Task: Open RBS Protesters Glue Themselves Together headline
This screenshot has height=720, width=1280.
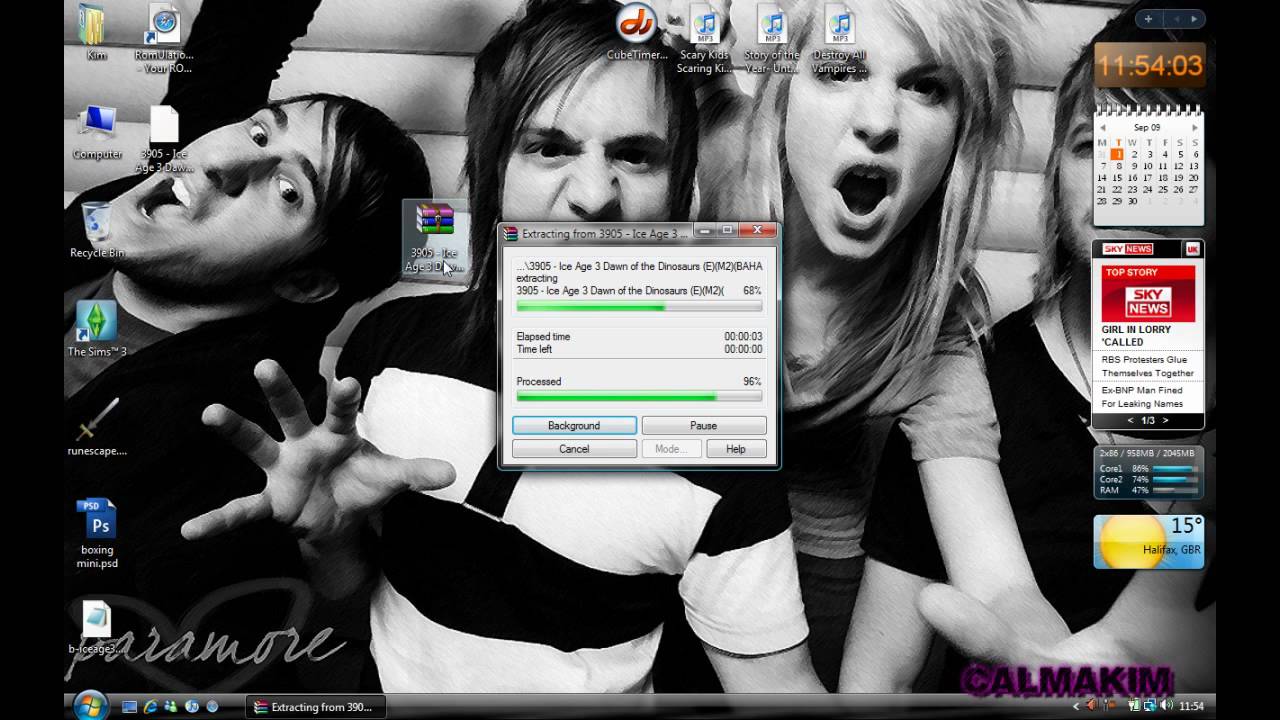Action: coord(1148,366)
